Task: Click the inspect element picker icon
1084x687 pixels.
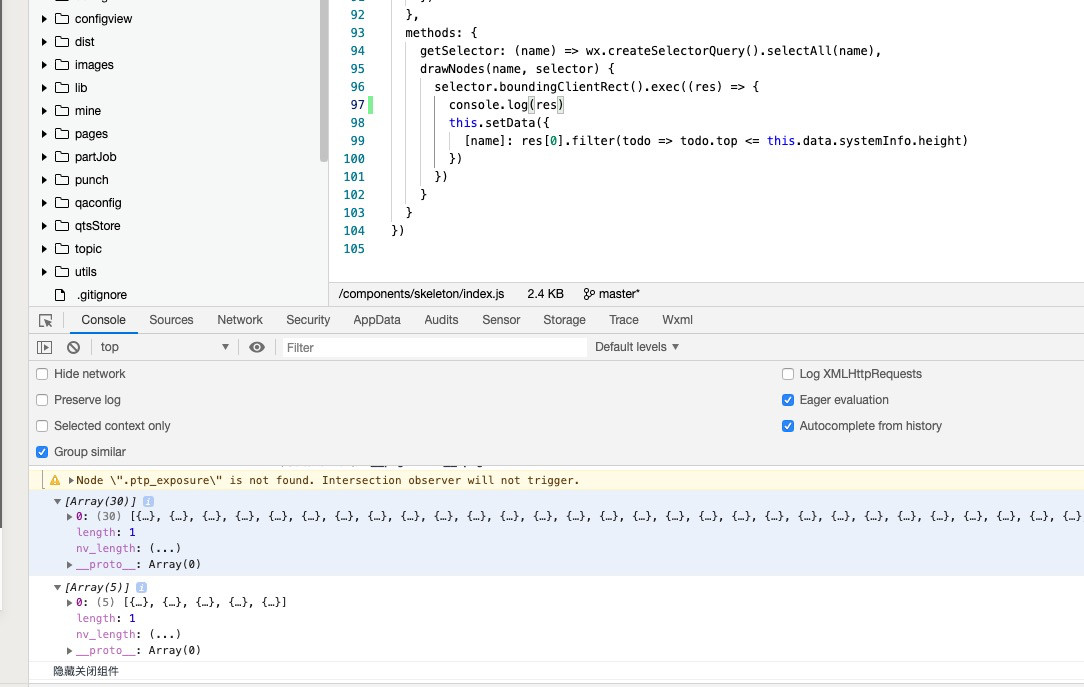Action: 45,321
